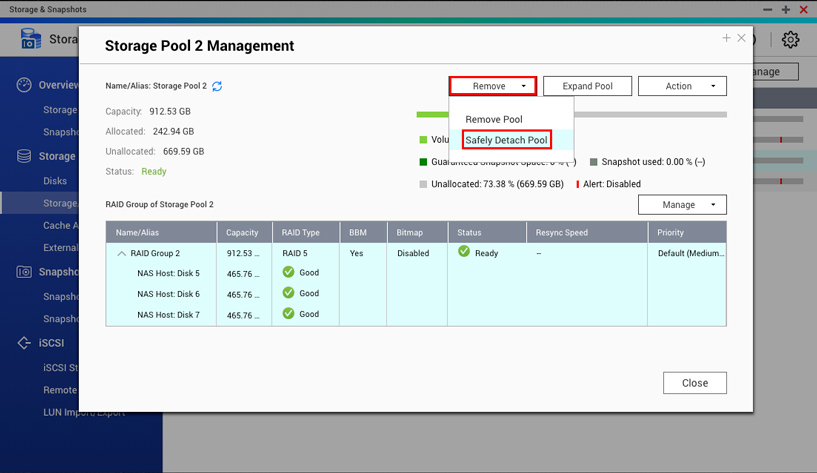This screenshot has height=473, width=817.
Task: Click the RAID 5 type cell
Action: [x=295, y=253]
